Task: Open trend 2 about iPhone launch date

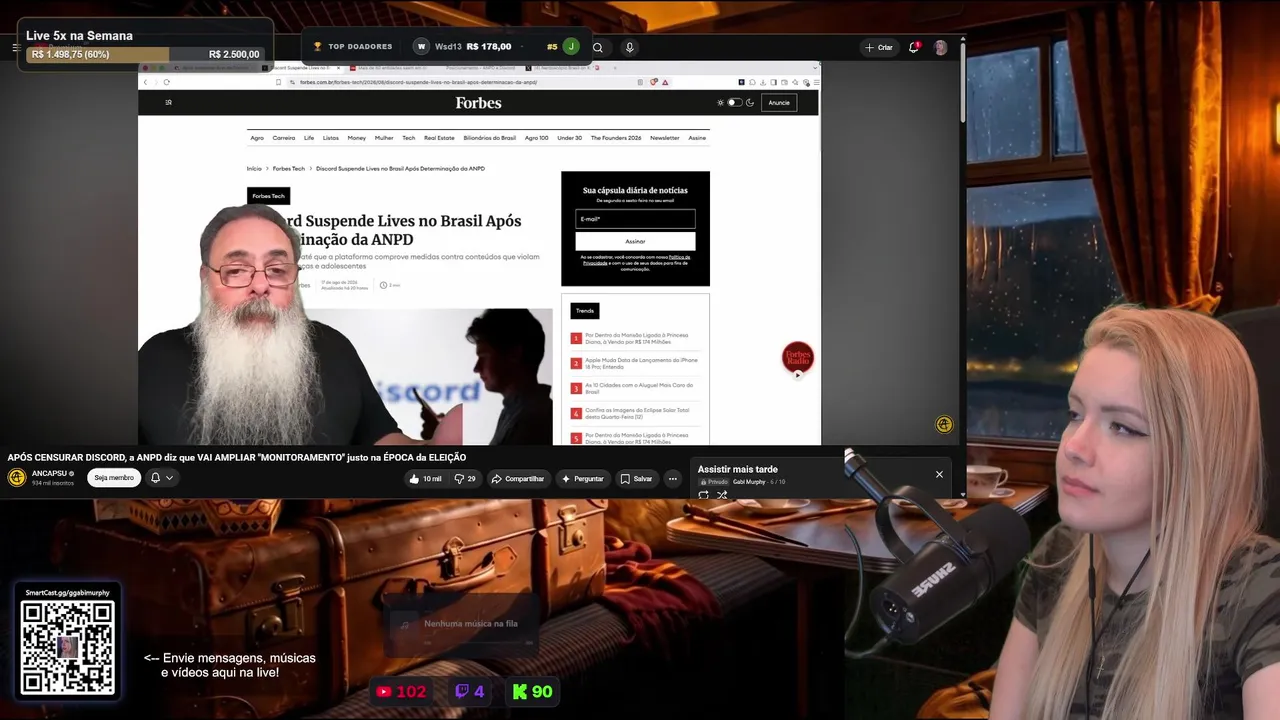Action: [641, 363]
